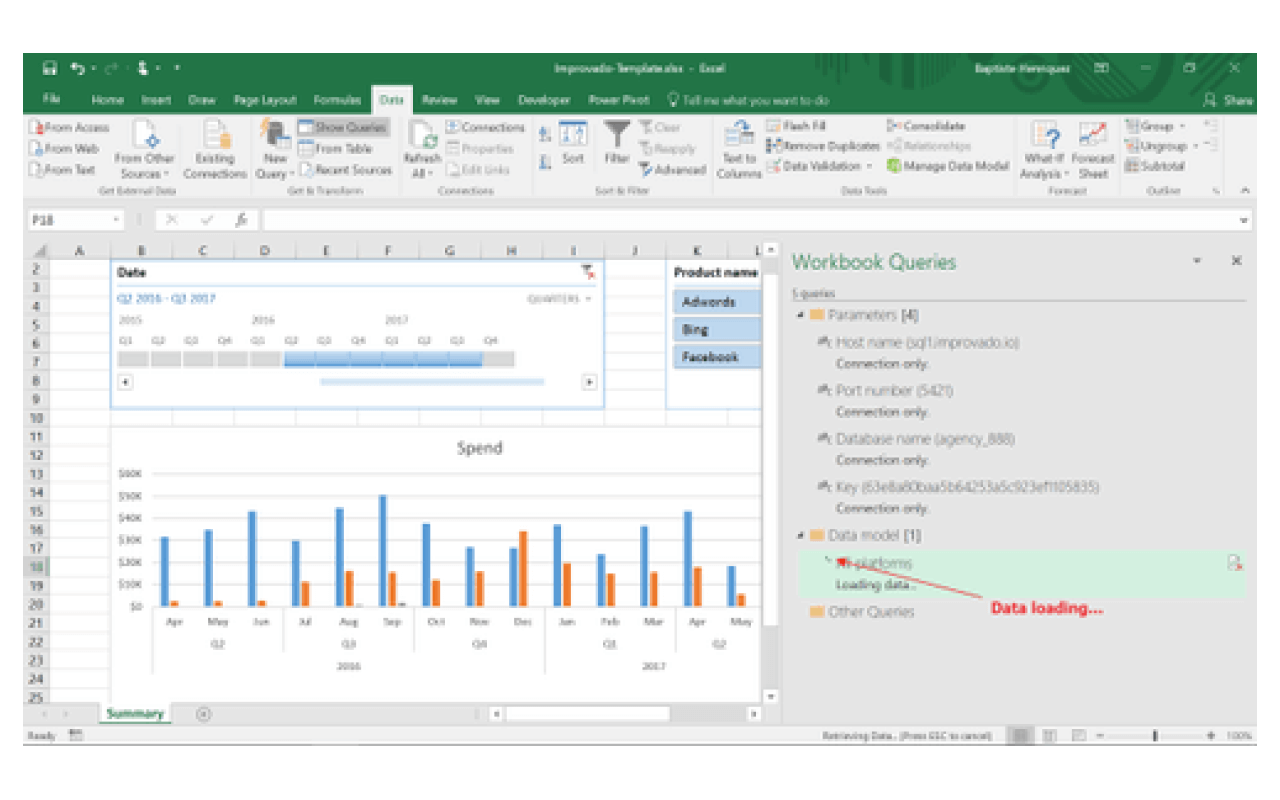Screen dimensions: 1280x800
Task: Open the Refresh All dropdown
Action: 421,149
